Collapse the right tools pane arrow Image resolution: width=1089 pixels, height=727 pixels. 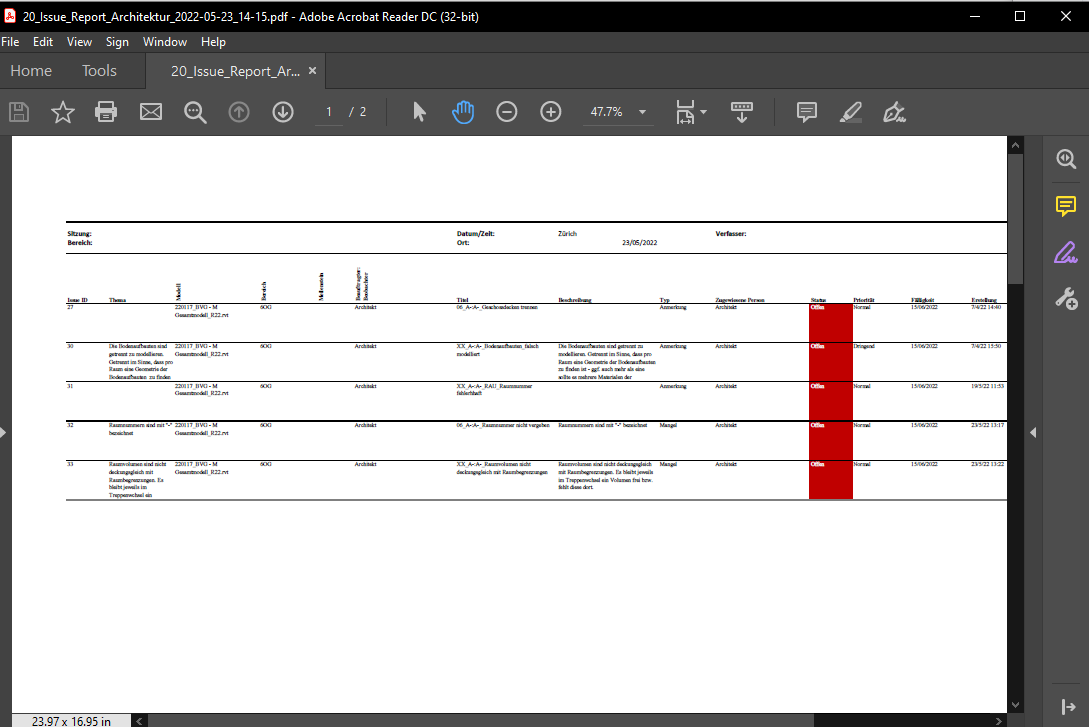click(x=1033, y=433)
